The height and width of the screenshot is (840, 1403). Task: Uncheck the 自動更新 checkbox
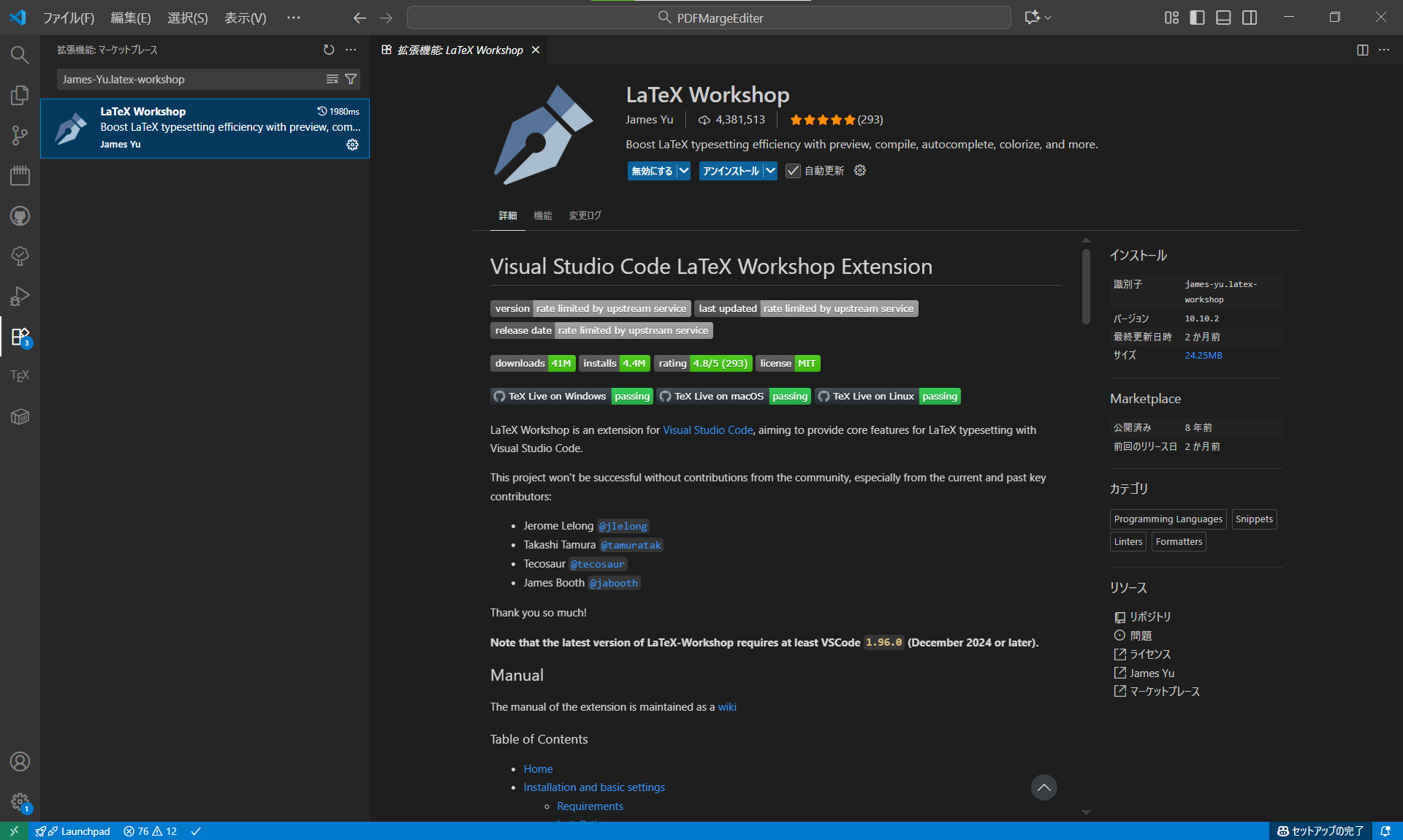(794, 171)
